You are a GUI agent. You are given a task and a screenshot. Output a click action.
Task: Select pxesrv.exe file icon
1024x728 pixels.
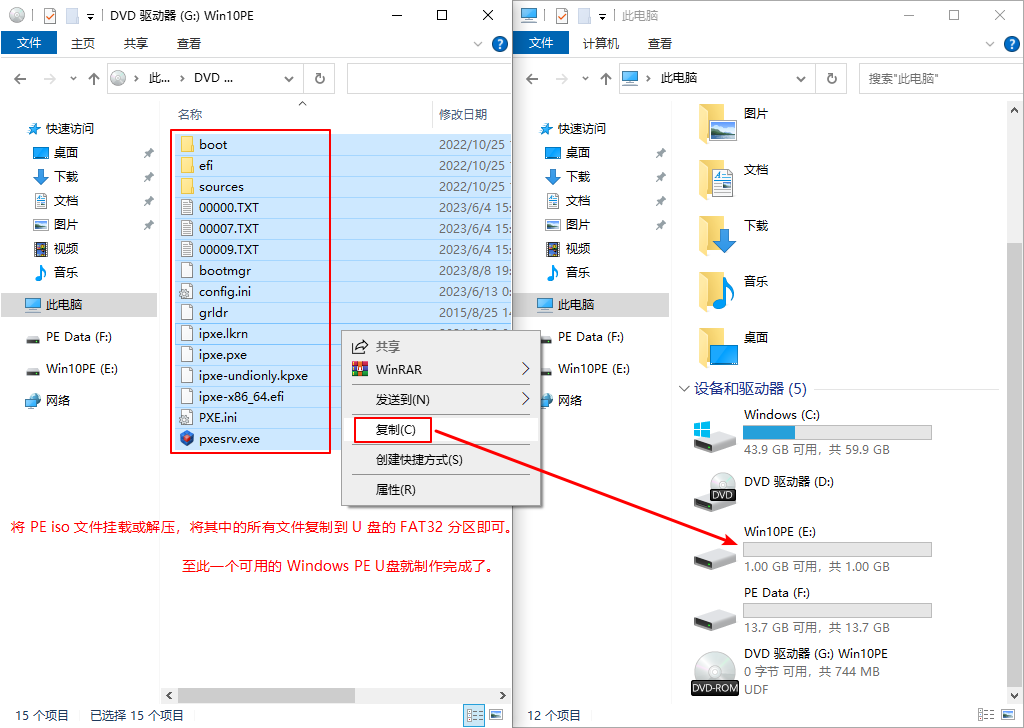click(187, 439)
